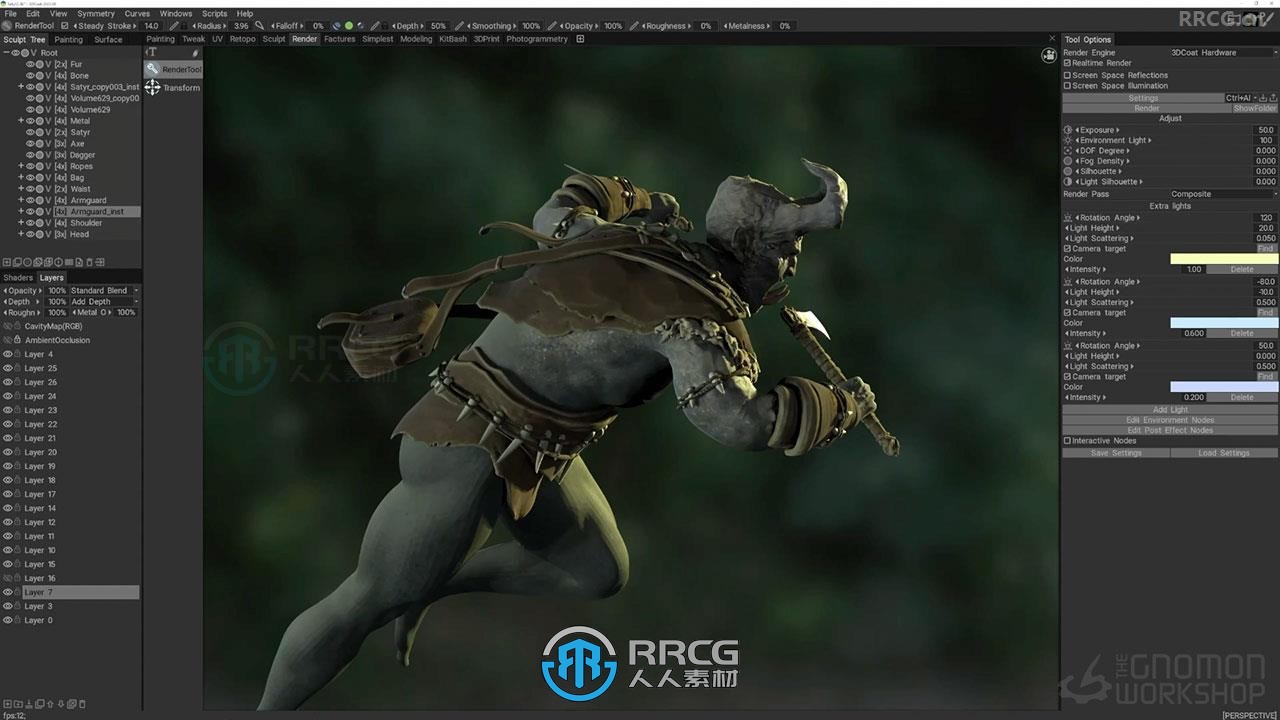Open the Add Depth dropdown
Image resolution: width=1280 pixels, height=720 pixels.
(104, 302)
